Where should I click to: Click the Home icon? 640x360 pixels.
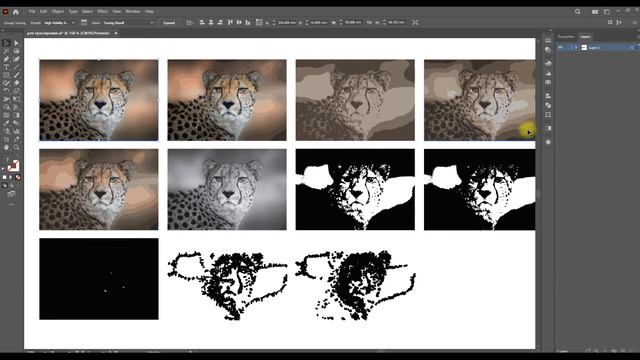16,12
